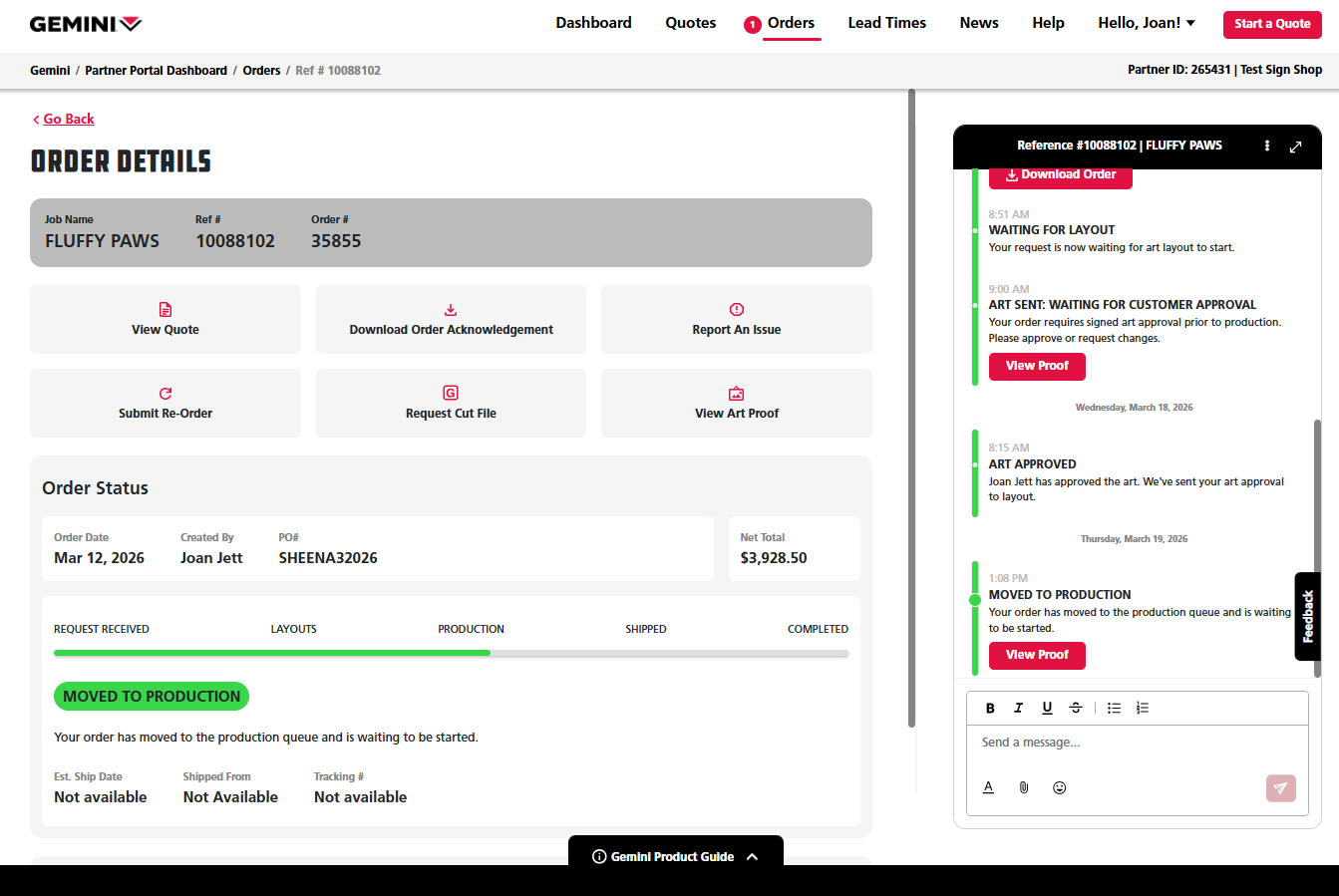Expand the Hello, Joan! account dropdown
The height and width of the screenshot is (896, 1339).
1146,23
